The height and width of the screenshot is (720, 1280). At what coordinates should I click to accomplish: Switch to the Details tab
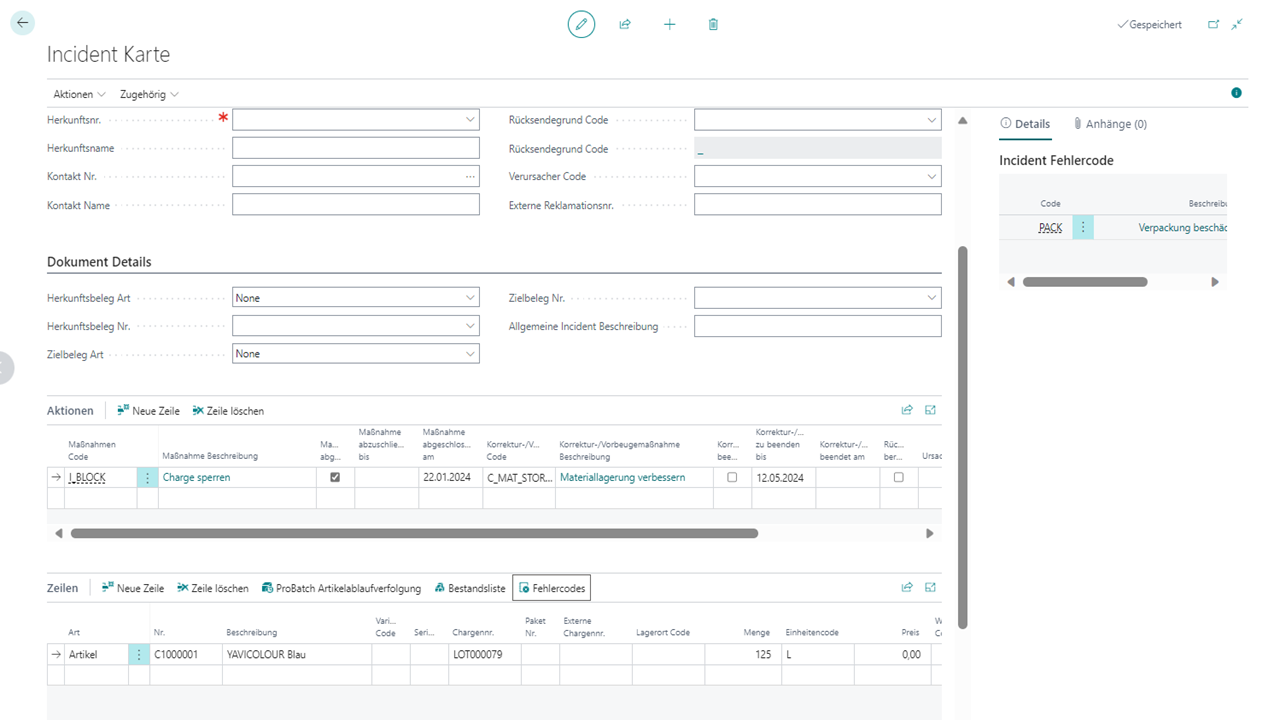point(1025,124)
